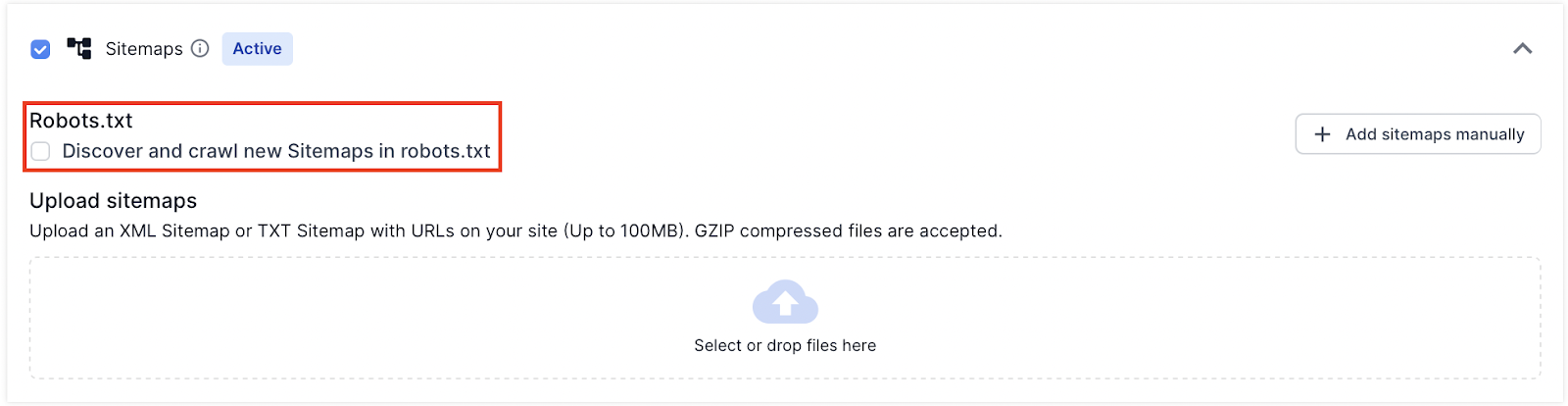1568x406 pixels.
Task: Click 'Select or drop files here' text
Action: (785, 345)
